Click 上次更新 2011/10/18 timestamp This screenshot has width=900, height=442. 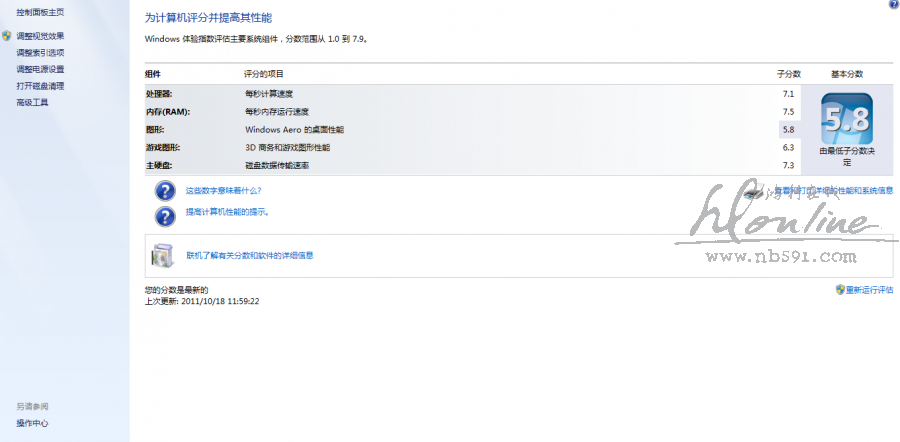tap(203, 301)
